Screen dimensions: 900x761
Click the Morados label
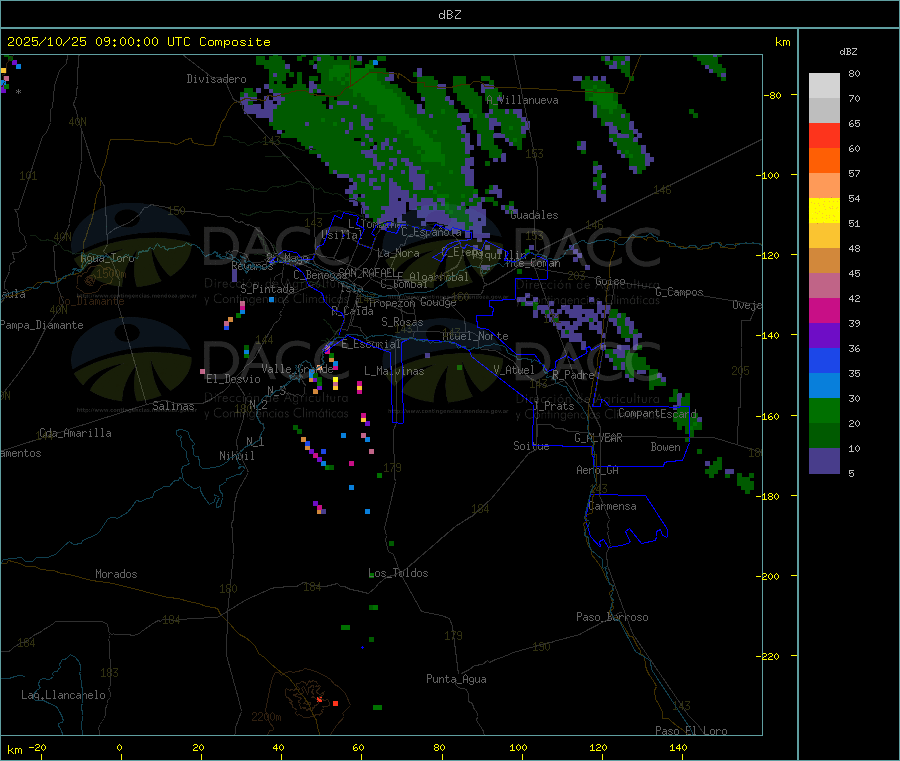116,574
